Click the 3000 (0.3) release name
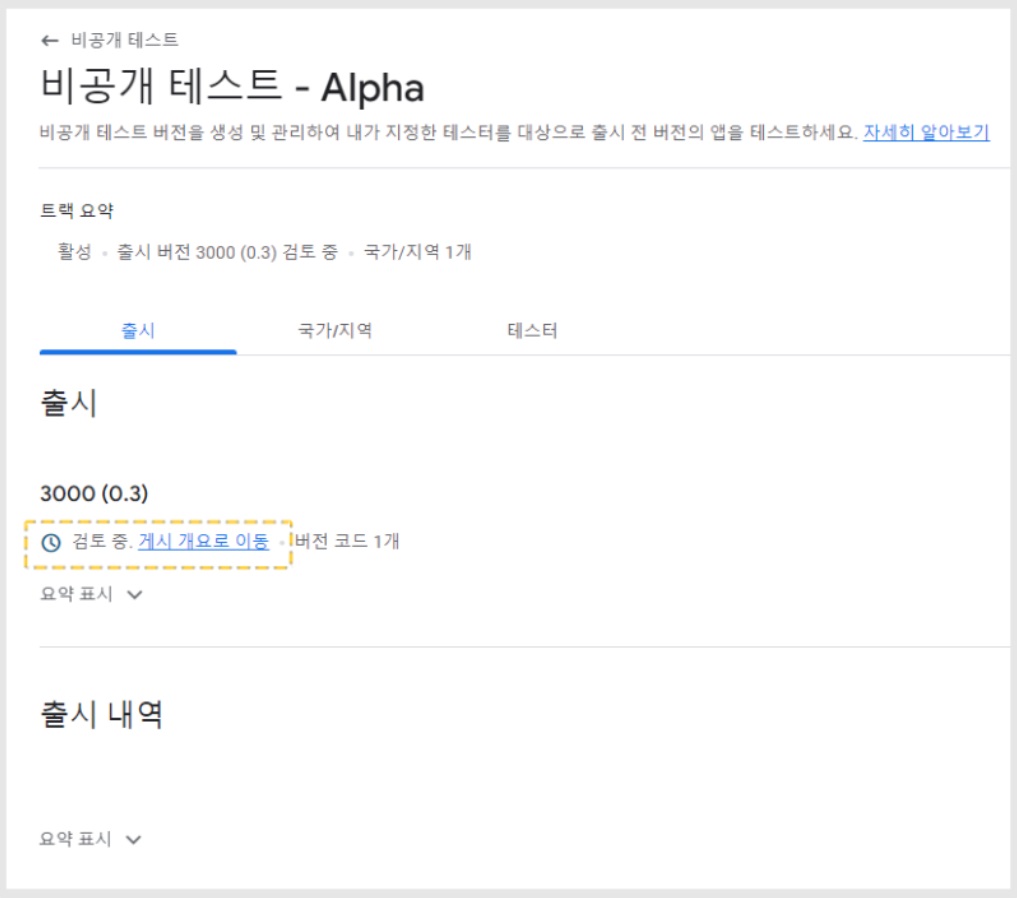The width and height of the screenshot is (1017, 898). click(x=94, y=493)
